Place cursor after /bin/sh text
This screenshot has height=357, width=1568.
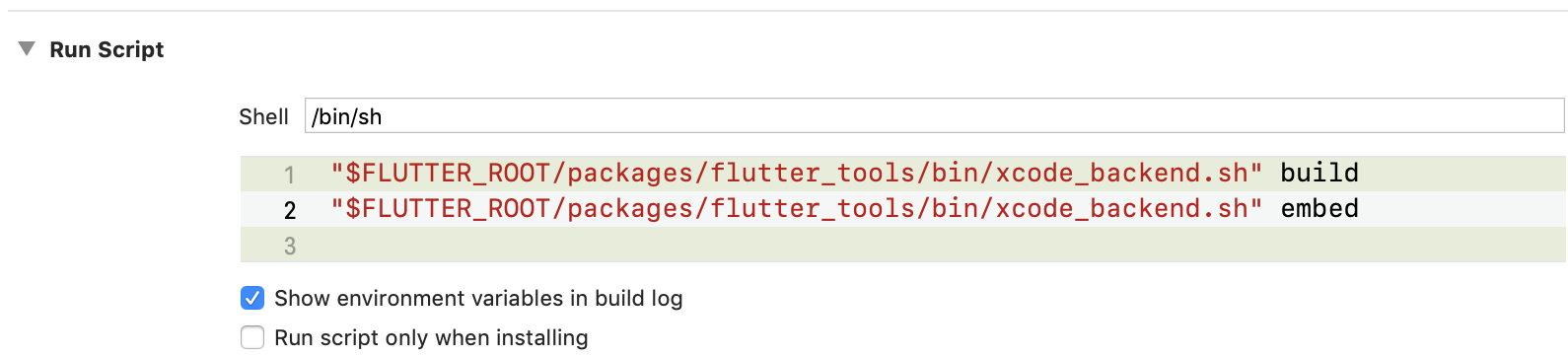coord(384,116)
